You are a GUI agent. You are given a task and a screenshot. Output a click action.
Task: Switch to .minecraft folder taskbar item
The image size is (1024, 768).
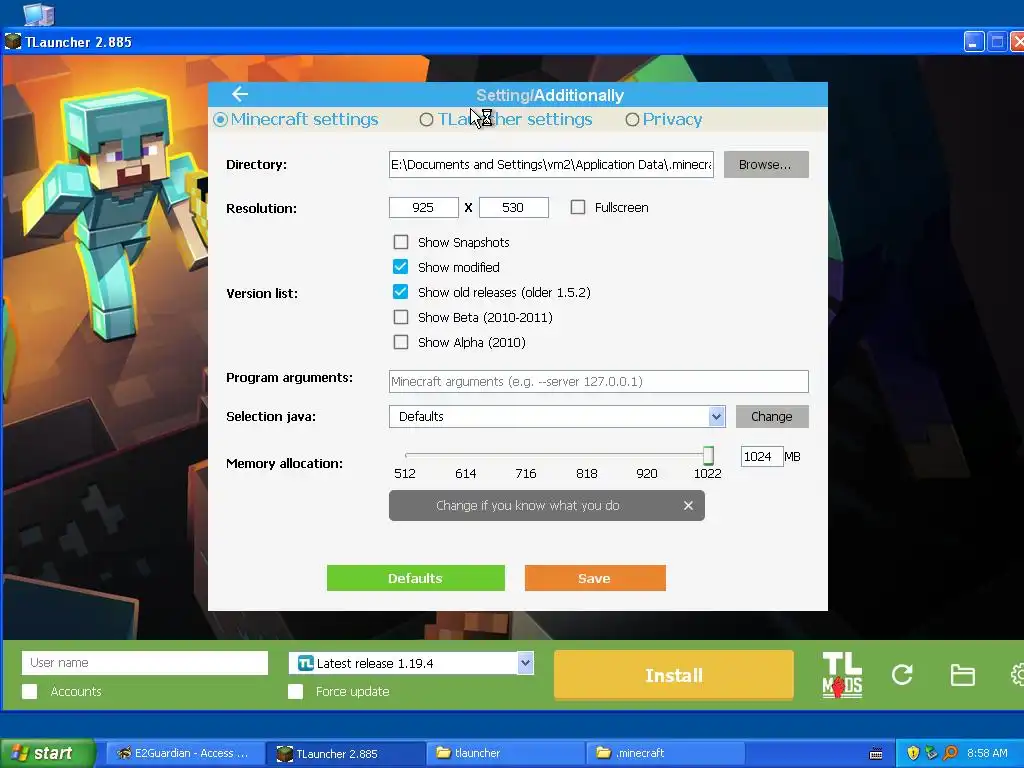tap(666, 754)
